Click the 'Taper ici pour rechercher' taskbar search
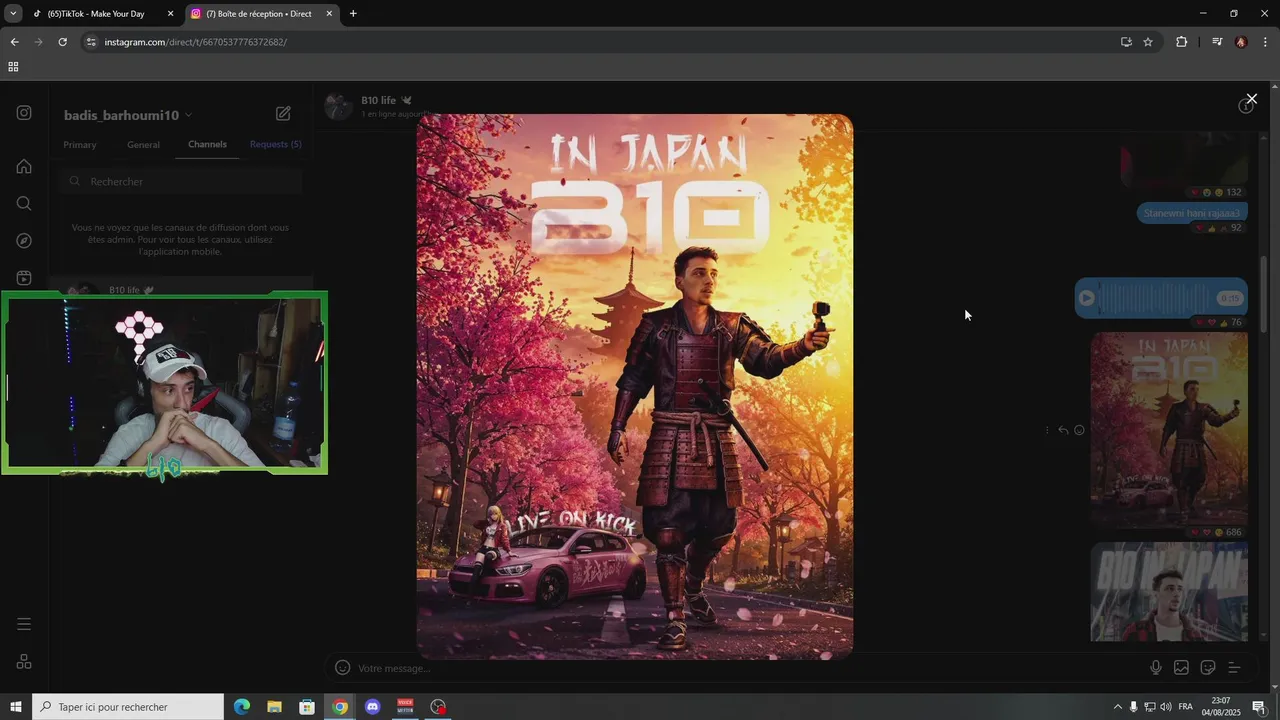Screen dimensions: 1280x720 click(128, 707)
